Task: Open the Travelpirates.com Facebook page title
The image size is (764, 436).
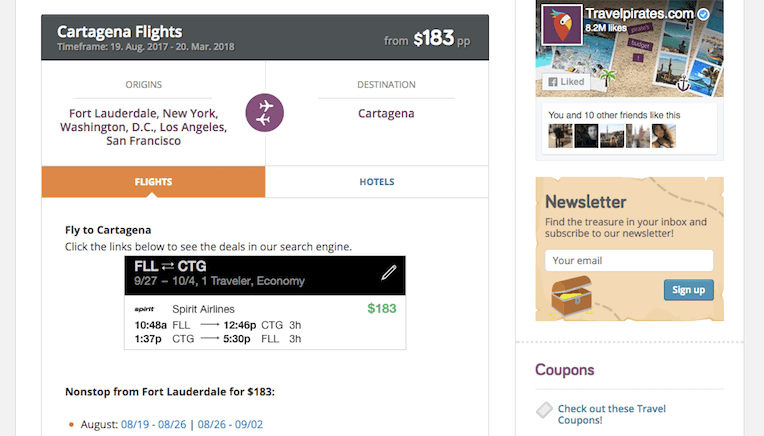Action: click(x=639, y=14)
